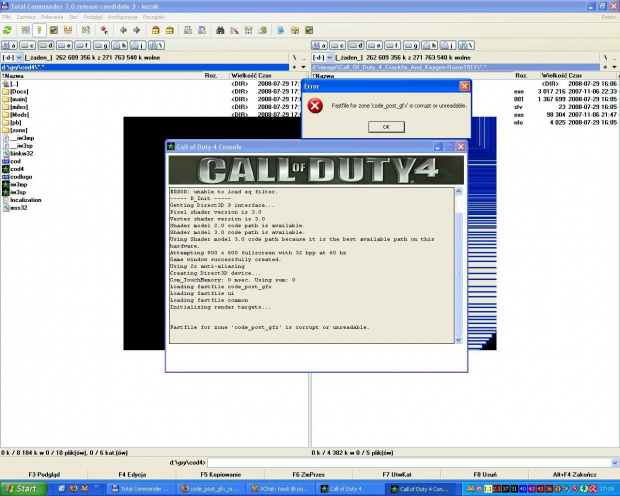
Task: Select network drive button in left panel
Action: pyautogui.click(x=156, y=45)
